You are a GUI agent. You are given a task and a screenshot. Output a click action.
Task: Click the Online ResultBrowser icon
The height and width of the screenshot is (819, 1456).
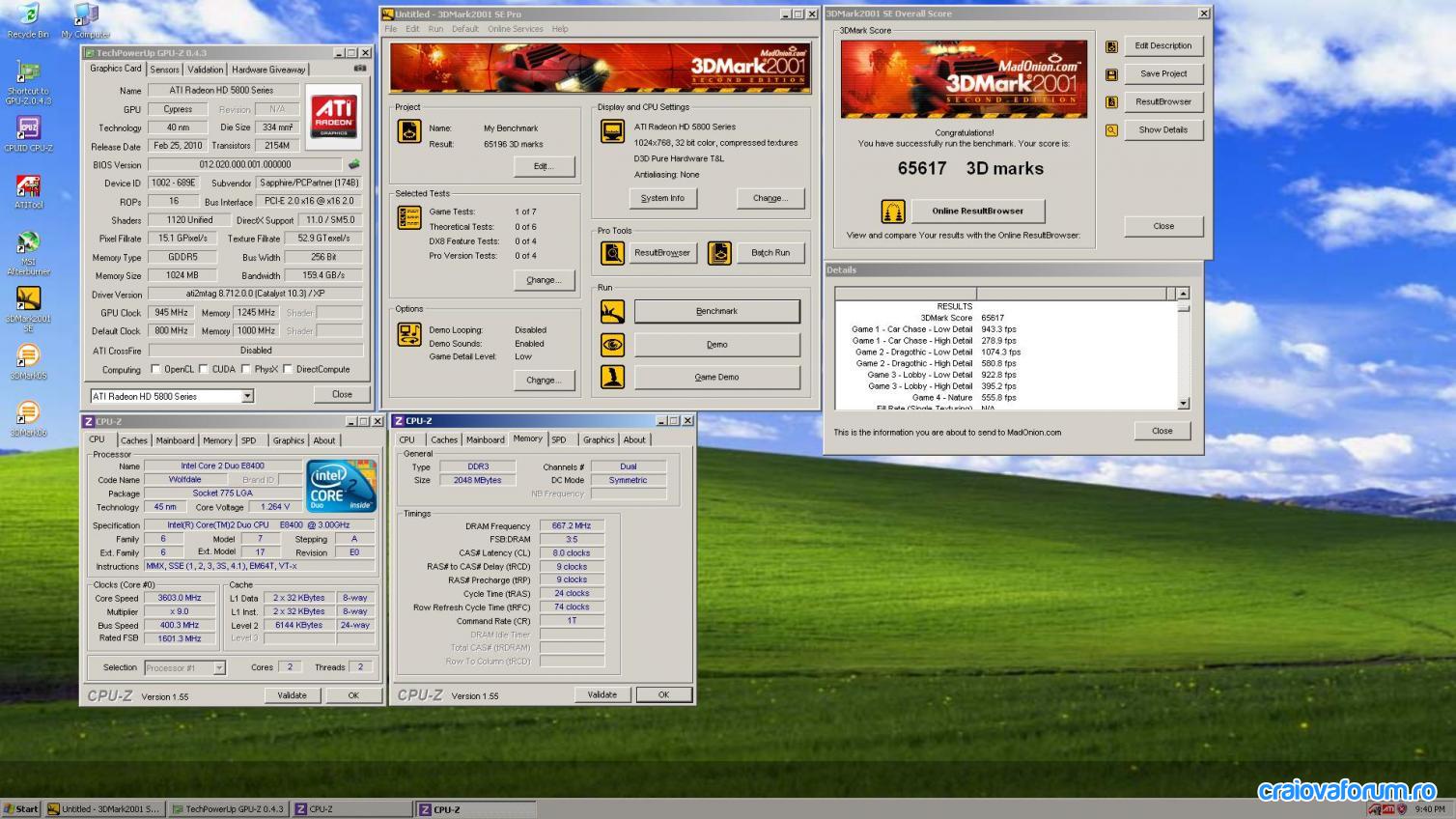[893, 211]
